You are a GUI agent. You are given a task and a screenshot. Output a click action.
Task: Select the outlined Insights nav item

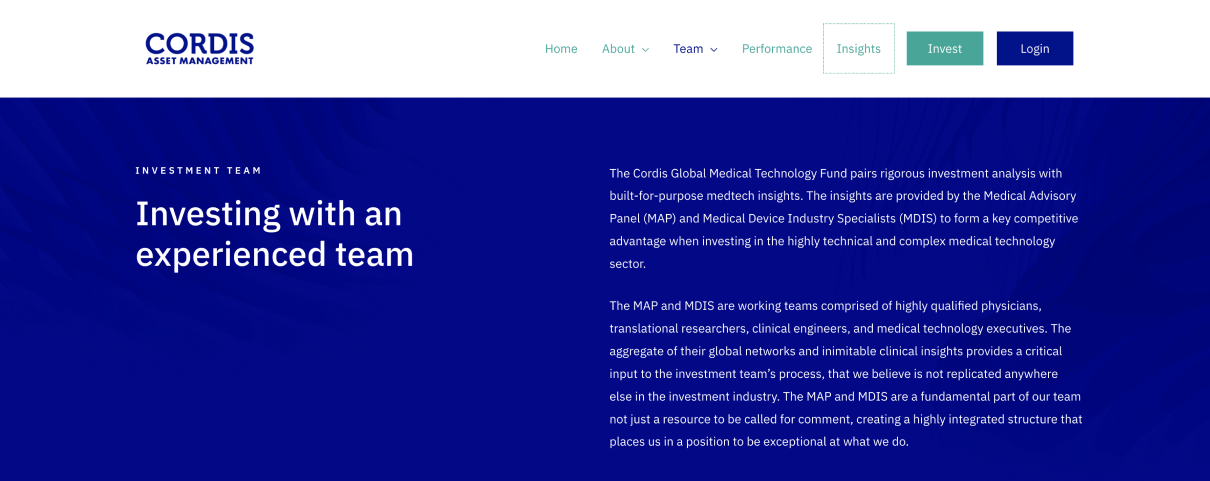click(x=858, y=49)
